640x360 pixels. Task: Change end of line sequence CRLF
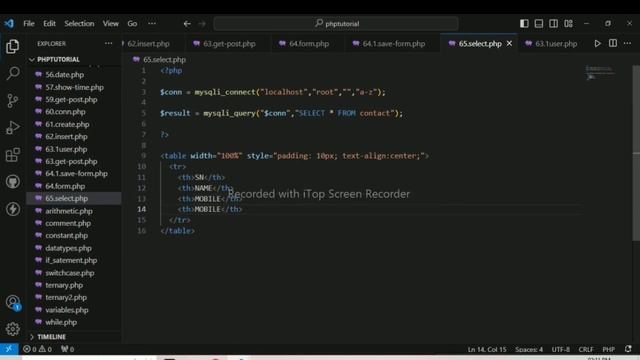[586, 349]
